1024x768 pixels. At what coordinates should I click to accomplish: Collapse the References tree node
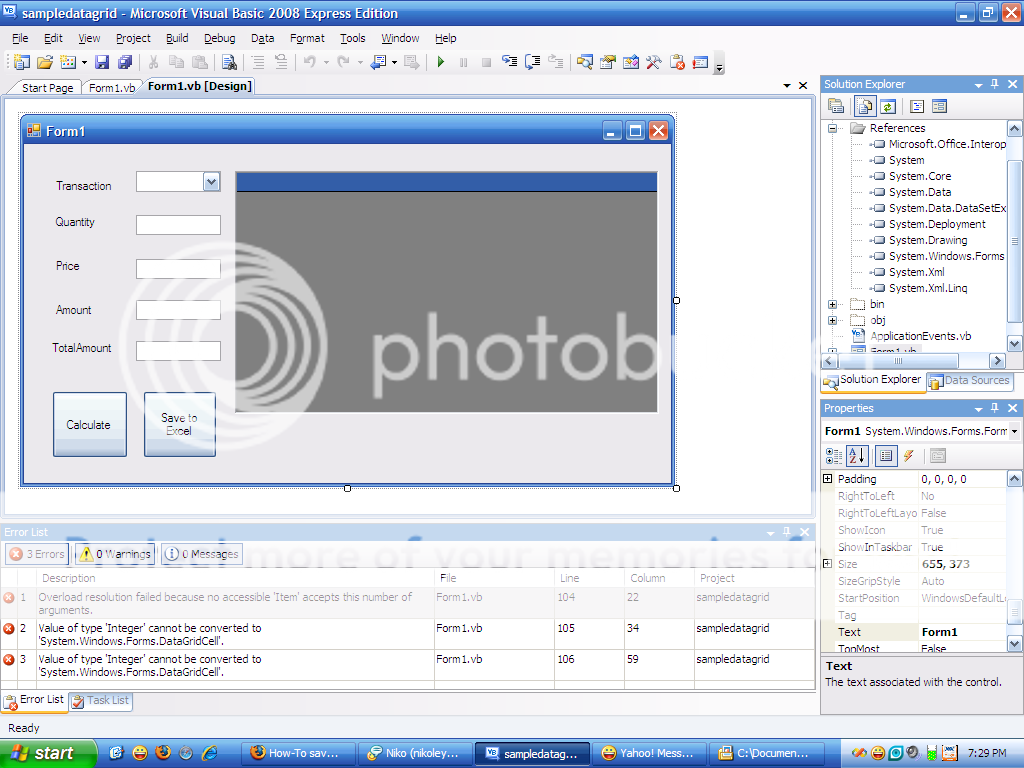coord(832,128)
